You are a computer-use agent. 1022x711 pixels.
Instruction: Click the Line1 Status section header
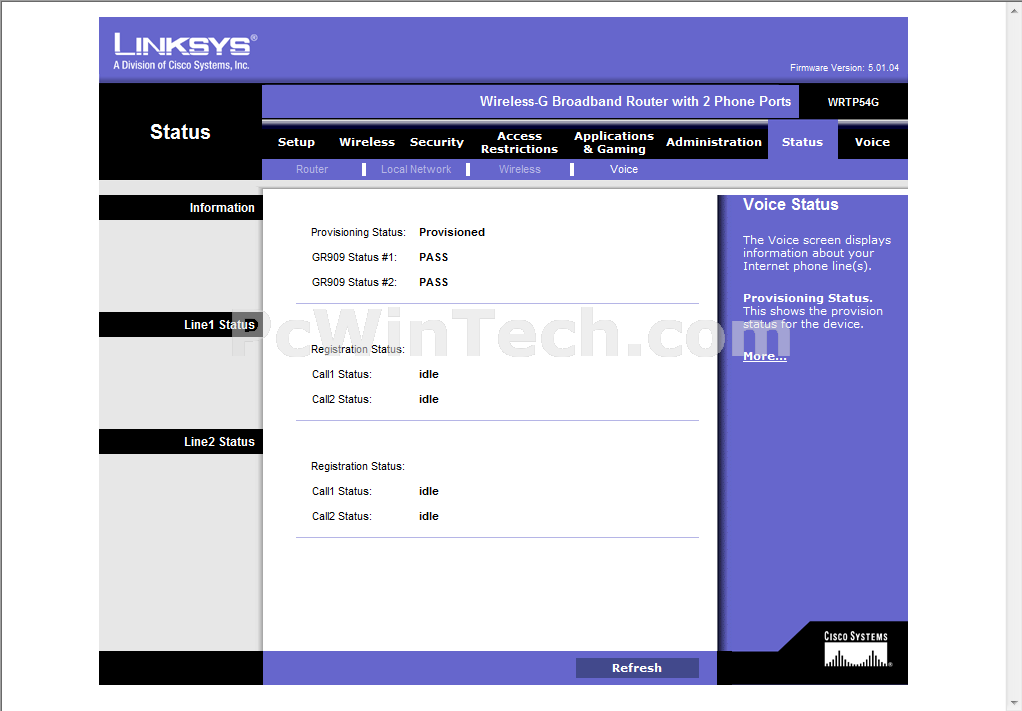coord(181,325)
